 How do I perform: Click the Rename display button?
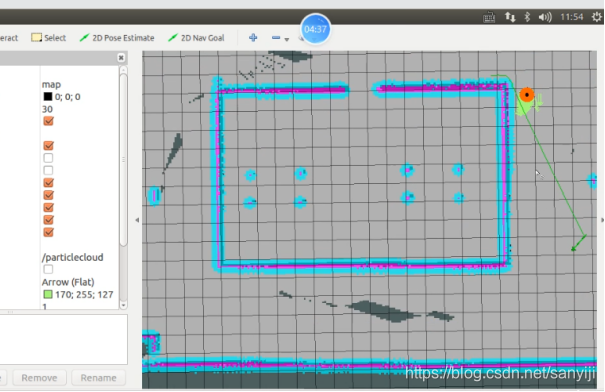point(98,378)
